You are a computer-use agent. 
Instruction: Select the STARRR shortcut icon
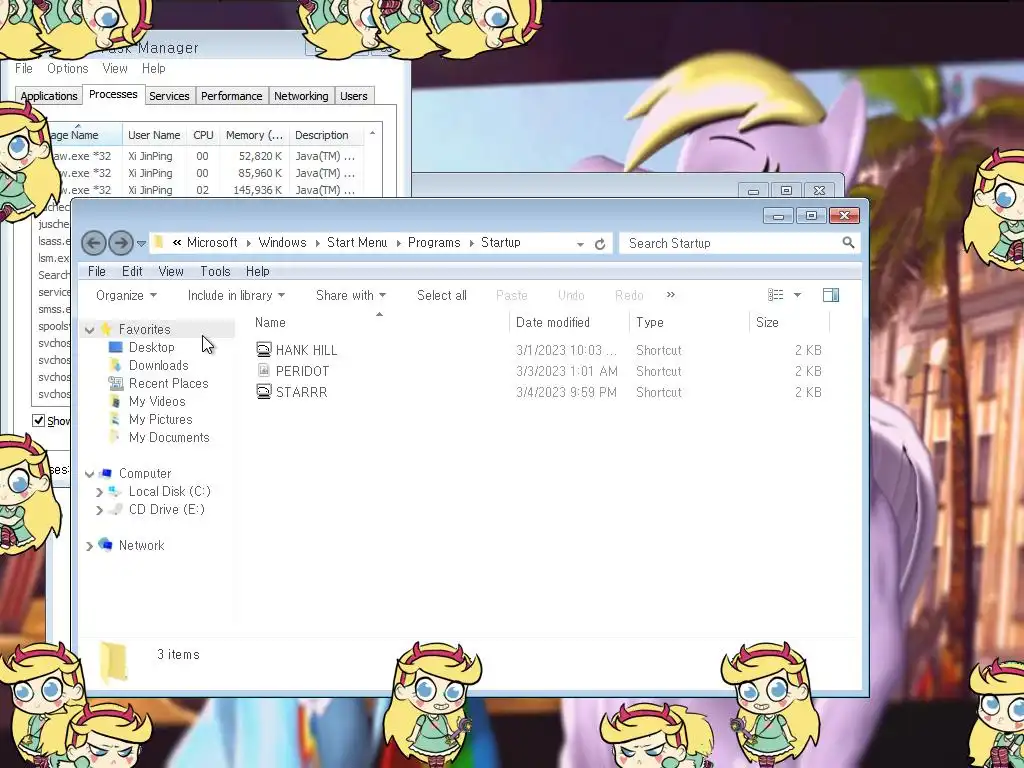(263, 392)
